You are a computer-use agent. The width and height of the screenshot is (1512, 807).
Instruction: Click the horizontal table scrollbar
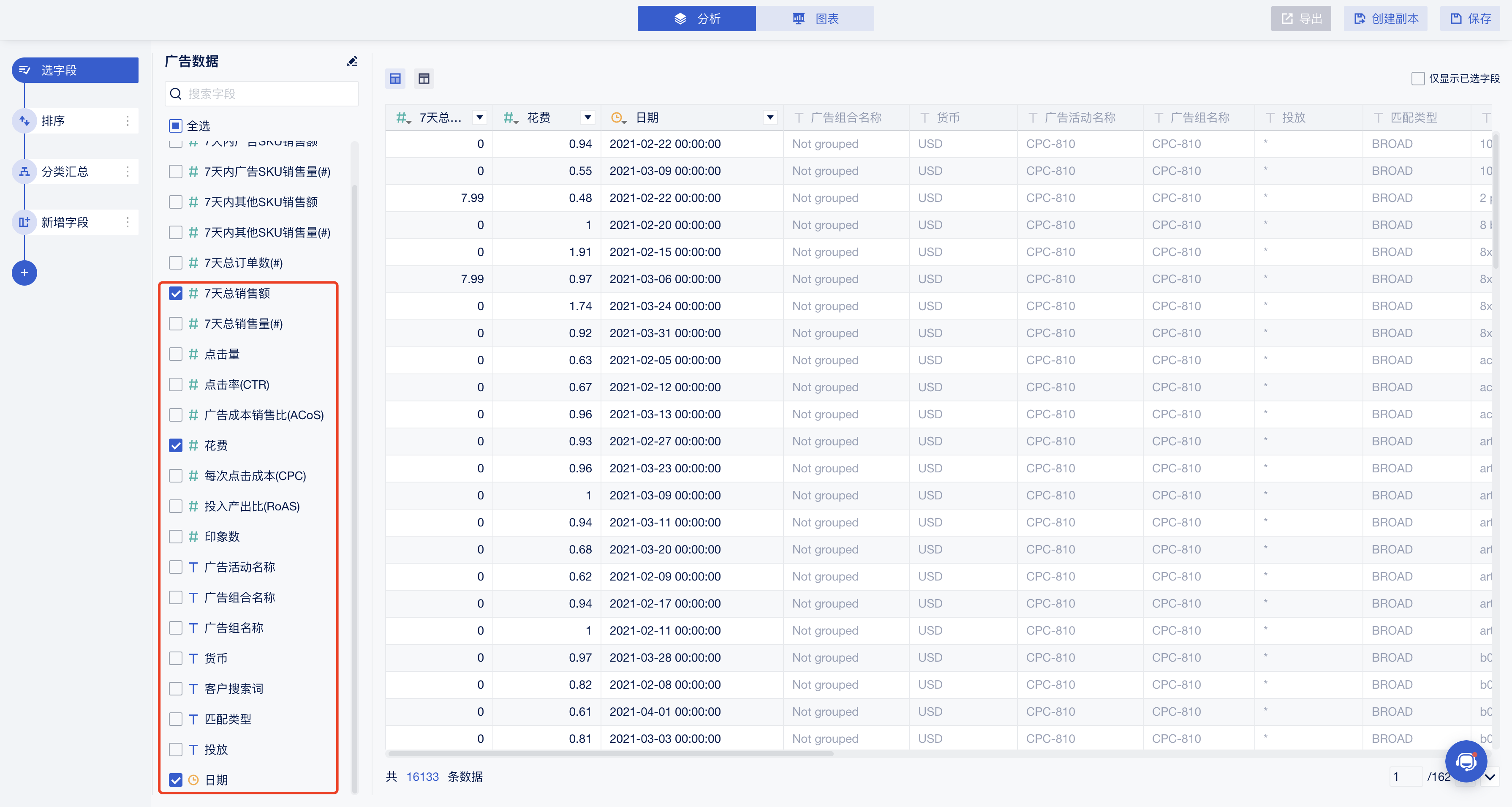point(610,754)
